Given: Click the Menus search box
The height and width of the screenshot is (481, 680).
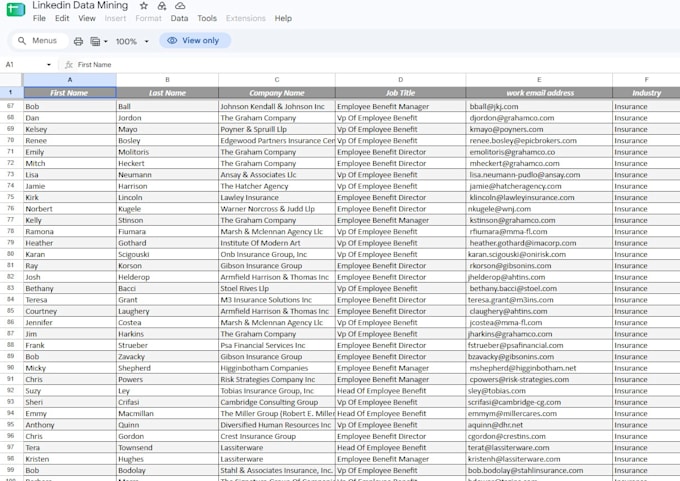Looking at the screenshot, I should click(x=40, y=40).
